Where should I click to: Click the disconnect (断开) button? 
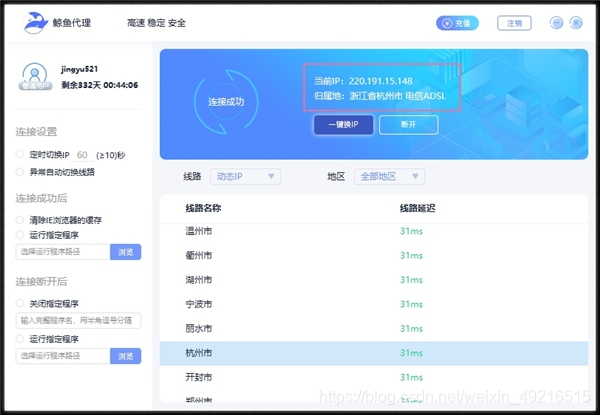coord(408,125)
